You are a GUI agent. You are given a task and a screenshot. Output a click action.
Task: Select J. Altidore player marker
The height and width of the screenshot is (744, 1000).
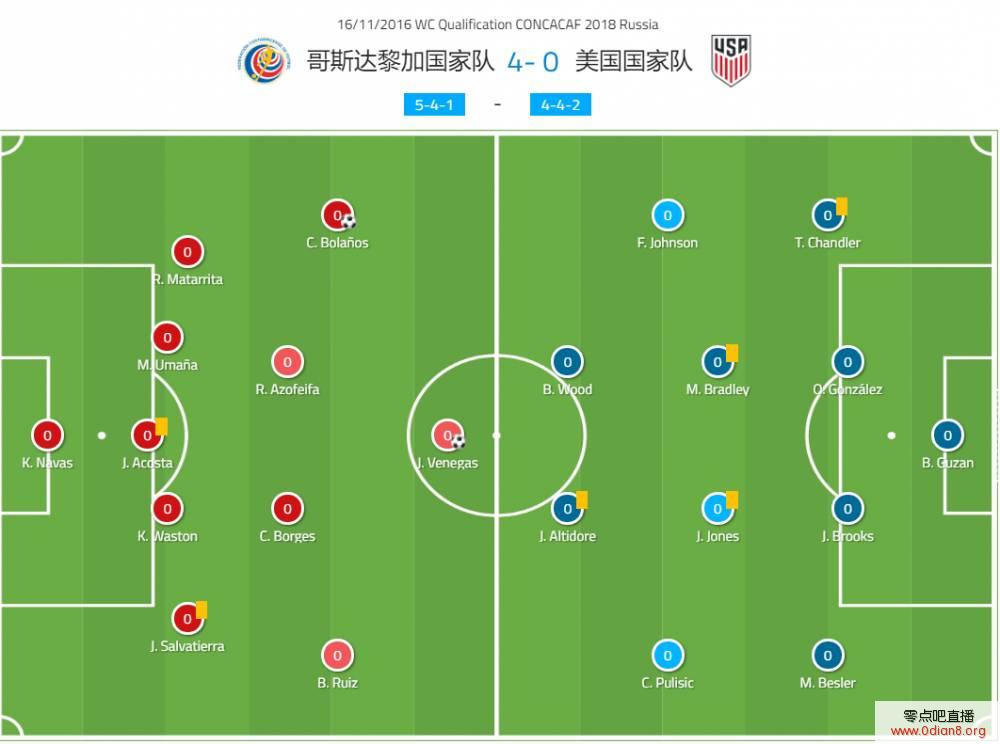click(567, 508)
